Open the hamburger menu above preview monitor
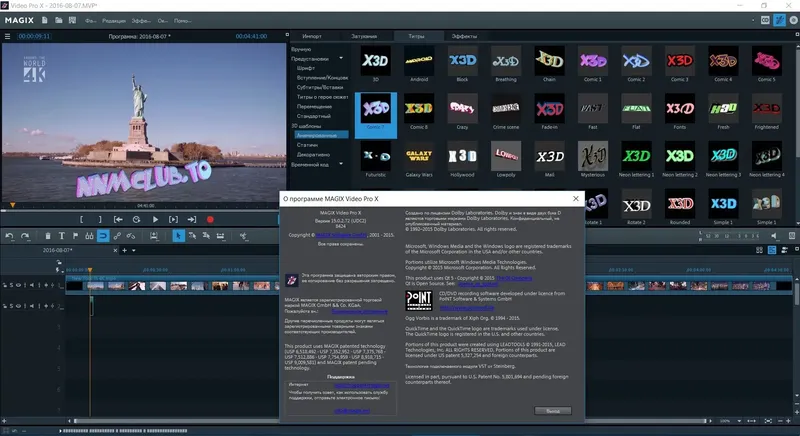This screenshot has height=436, width=800. pos(7,36)
